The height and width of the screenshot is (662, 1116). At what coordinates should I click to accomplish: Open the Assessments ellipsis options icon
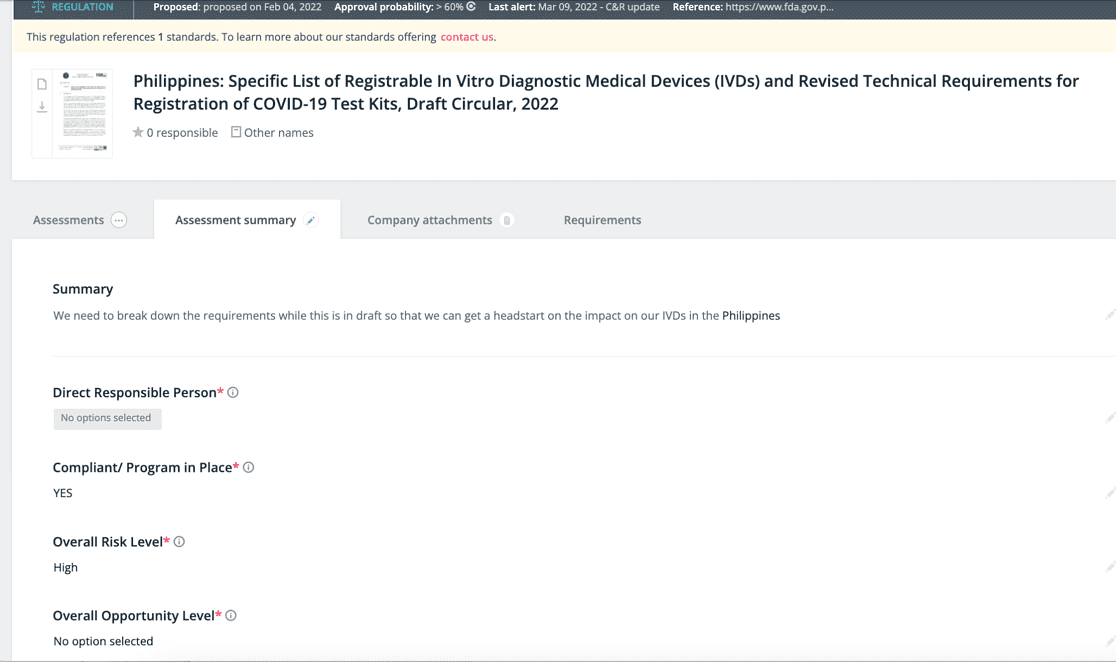click(x=119, y=220)
